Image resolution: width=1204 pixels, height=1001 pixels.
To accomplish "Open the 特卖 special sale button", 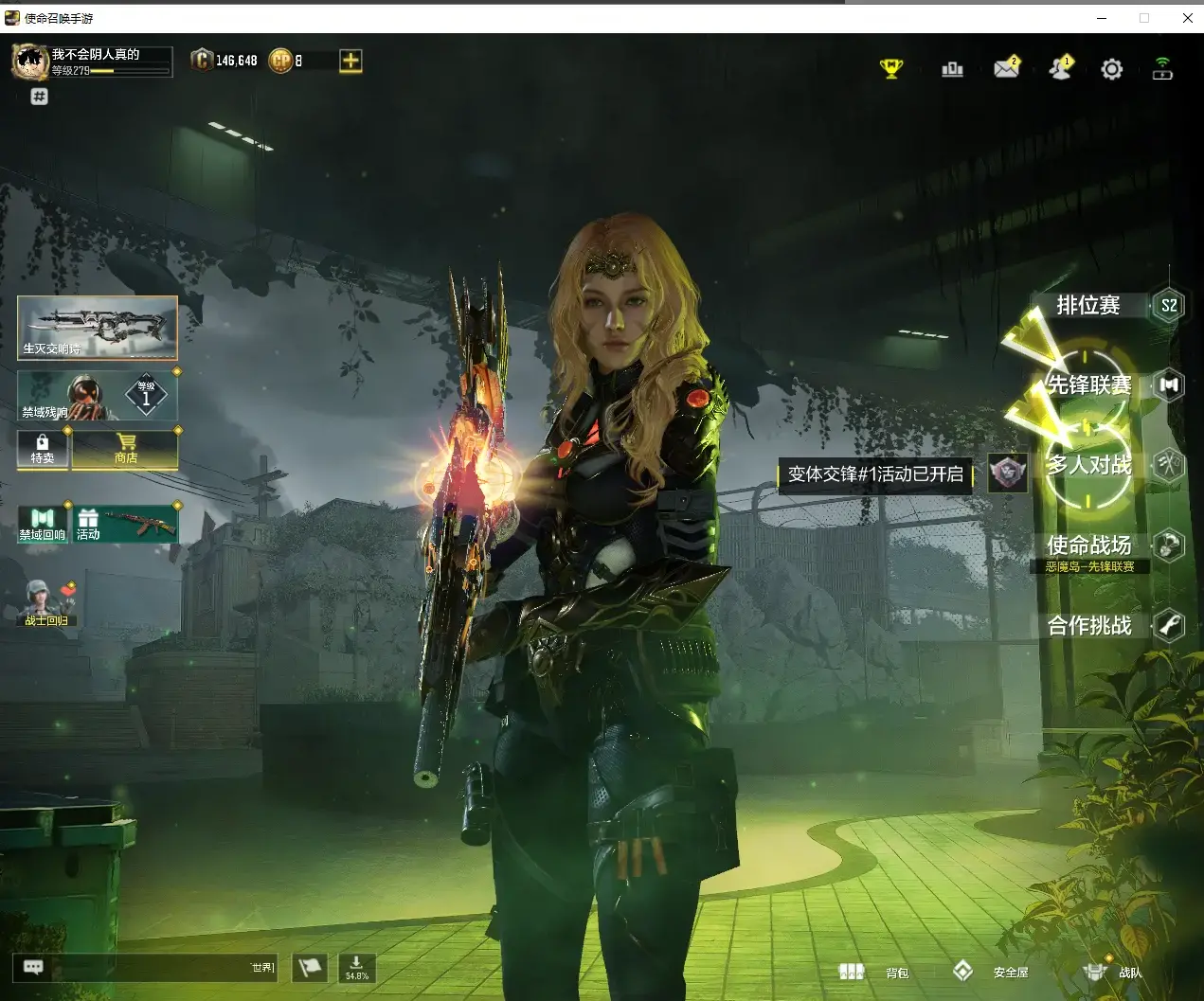I will [43, 449].
